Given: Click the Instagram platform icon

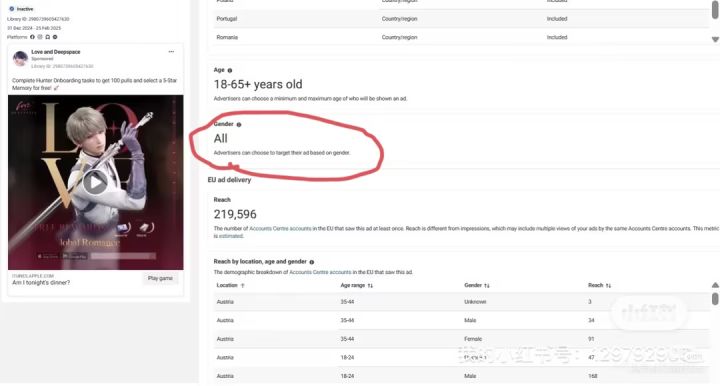Looking at the screenshot, I should click(40, 37).
